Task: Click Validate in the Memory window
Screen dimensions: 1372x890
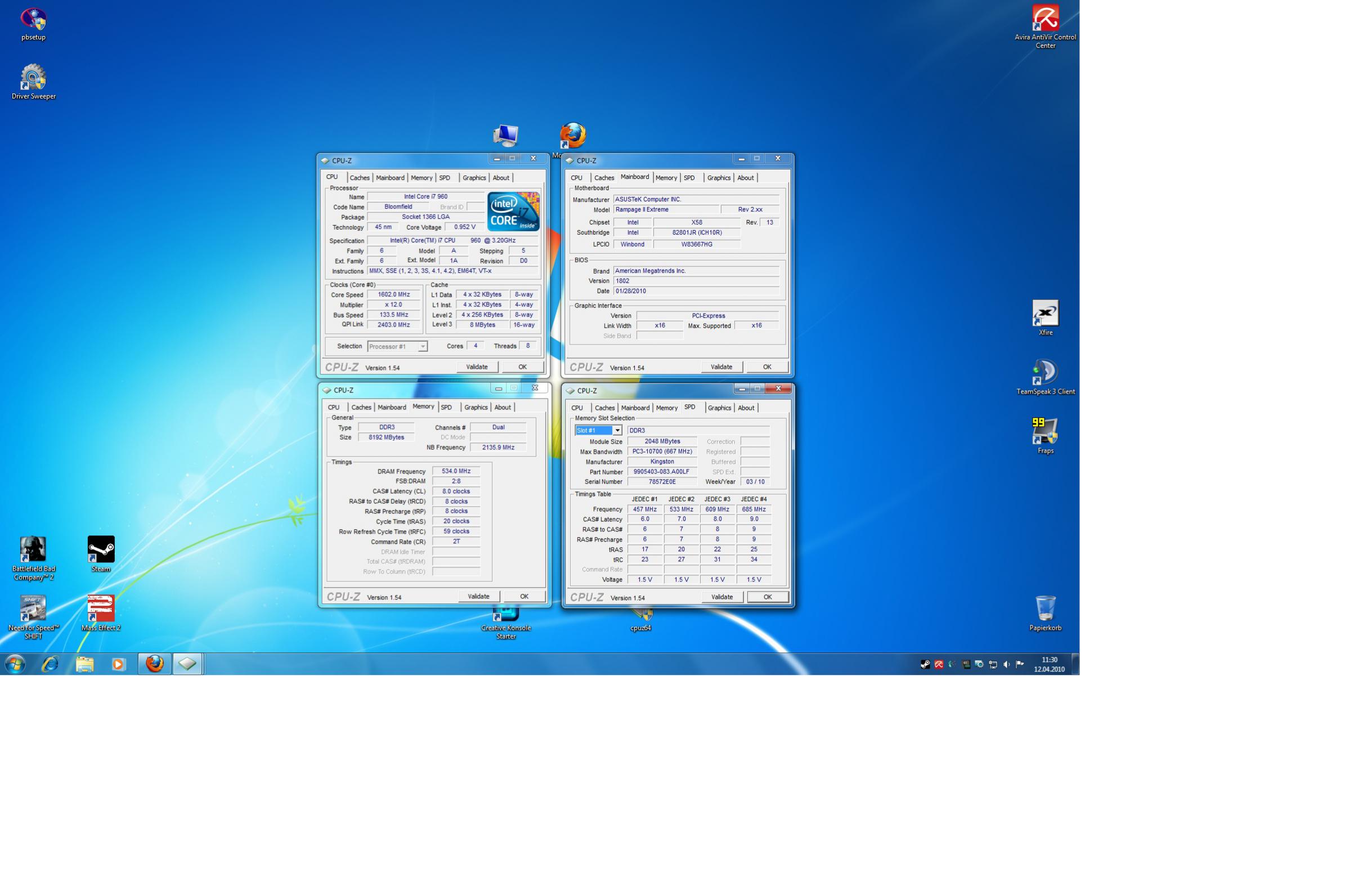Action: tap(478, 596)
